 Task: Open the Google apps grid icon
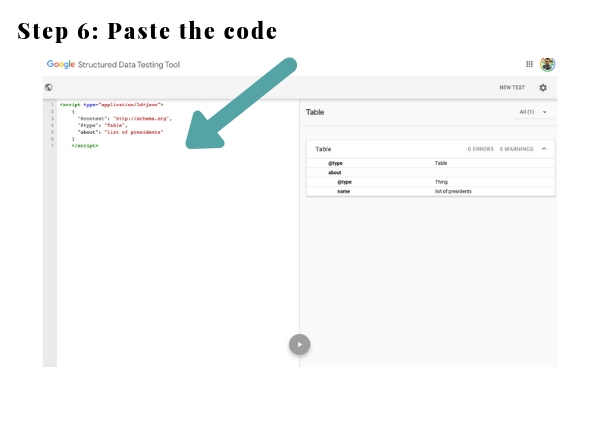(529, 64)
